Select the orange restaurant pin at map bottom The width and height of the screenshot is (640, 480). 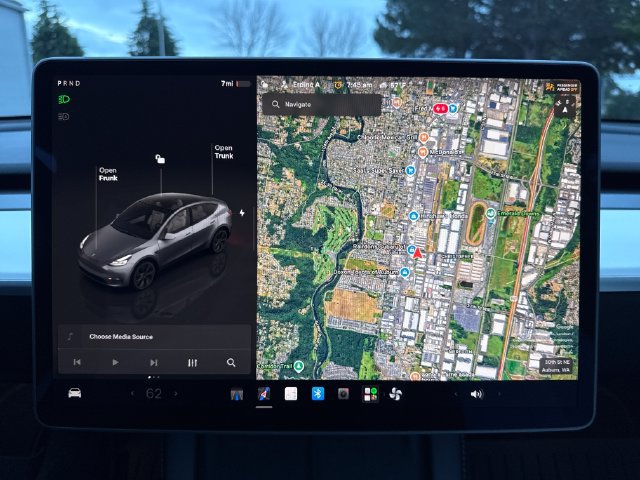pos(415,375)
